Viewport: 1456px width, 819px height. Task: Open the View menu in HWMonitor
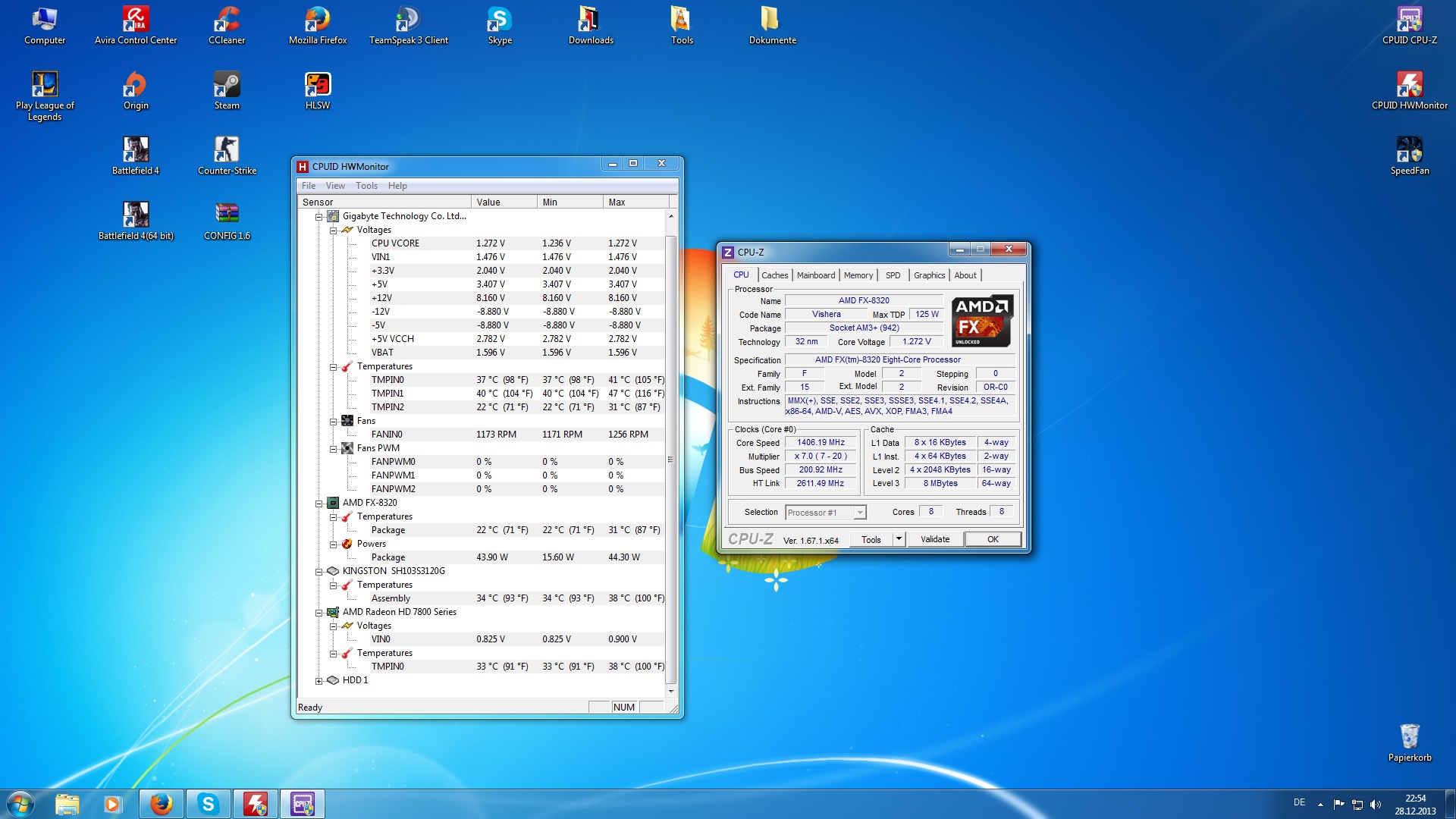[335, 186]
